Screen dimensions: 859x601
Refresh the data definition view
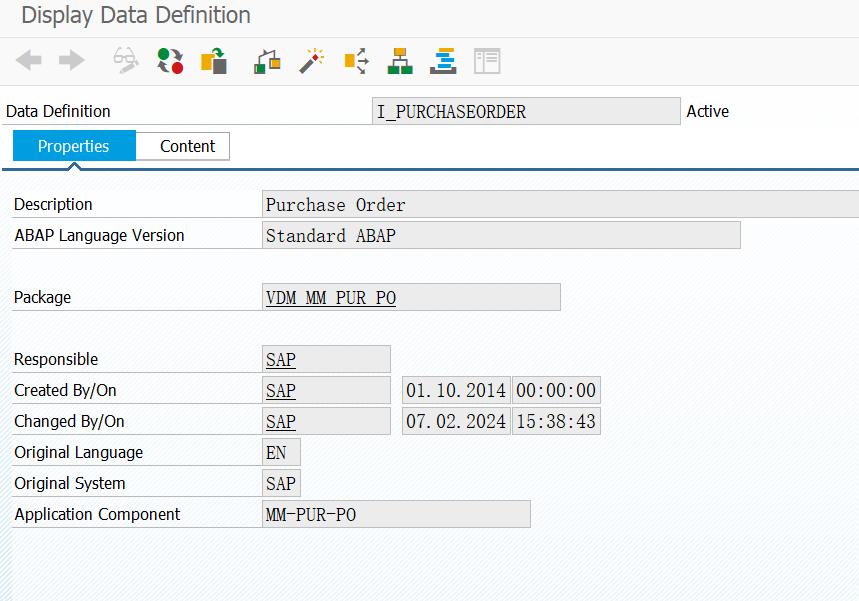point(169,60)
